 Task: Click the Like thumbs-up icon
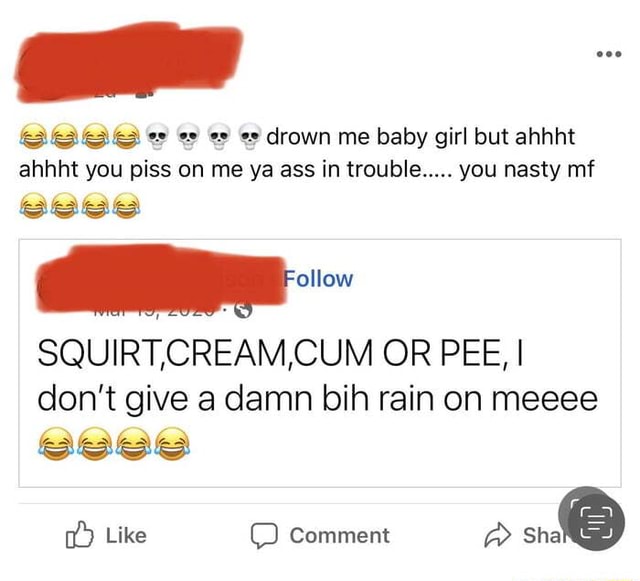pyautogui.click(x=79, y=534)
